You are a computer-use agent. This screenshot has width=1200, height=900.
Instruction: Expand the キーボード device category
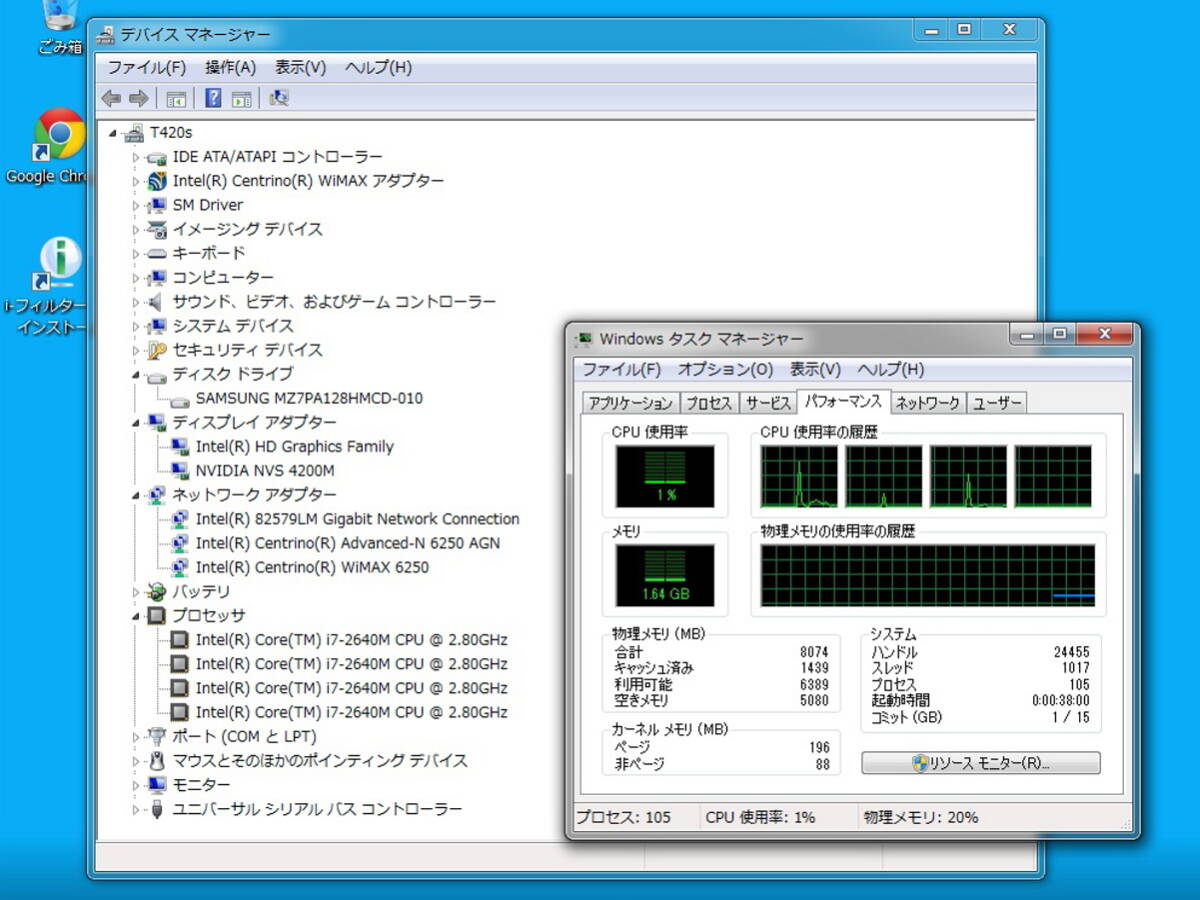click(137, 254)
